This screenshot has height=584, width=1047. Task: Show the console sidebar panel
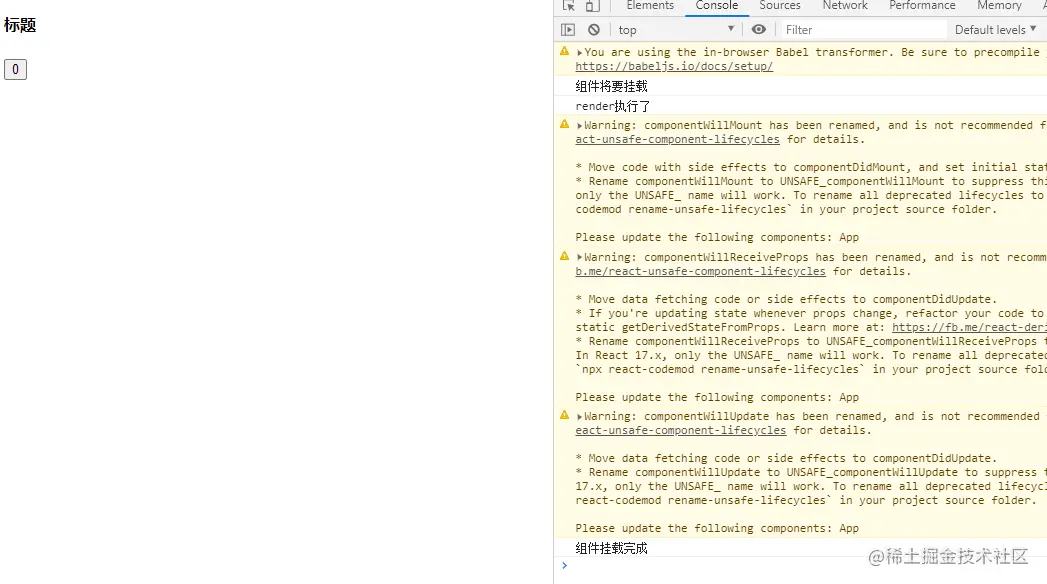[x=568, y=29]
